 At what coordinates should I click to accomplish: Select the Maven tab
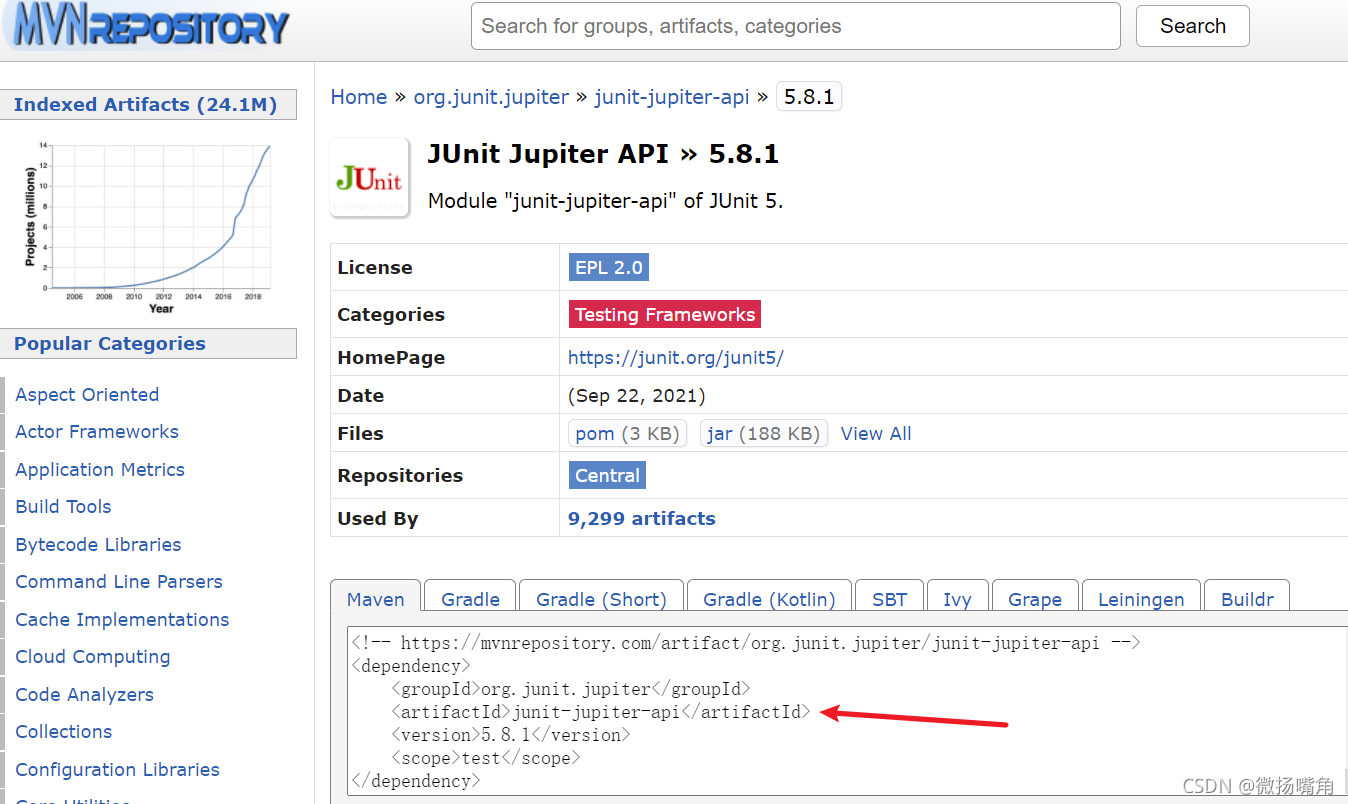376,598
